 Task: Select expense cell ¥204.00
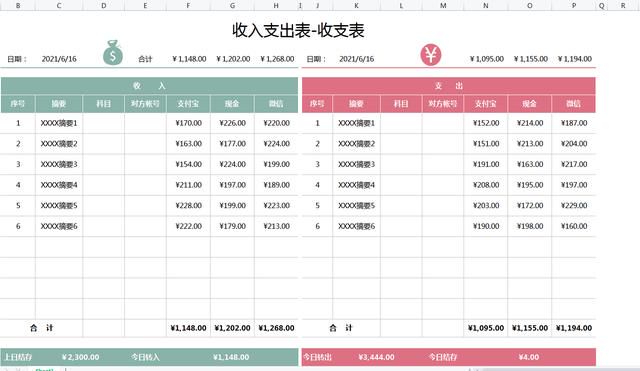[x=574, y=144]
